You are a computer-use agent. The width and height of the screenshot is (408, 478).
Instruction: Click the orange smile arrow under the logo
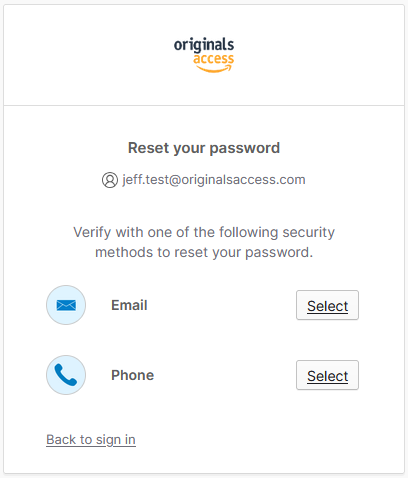(214, 69)
